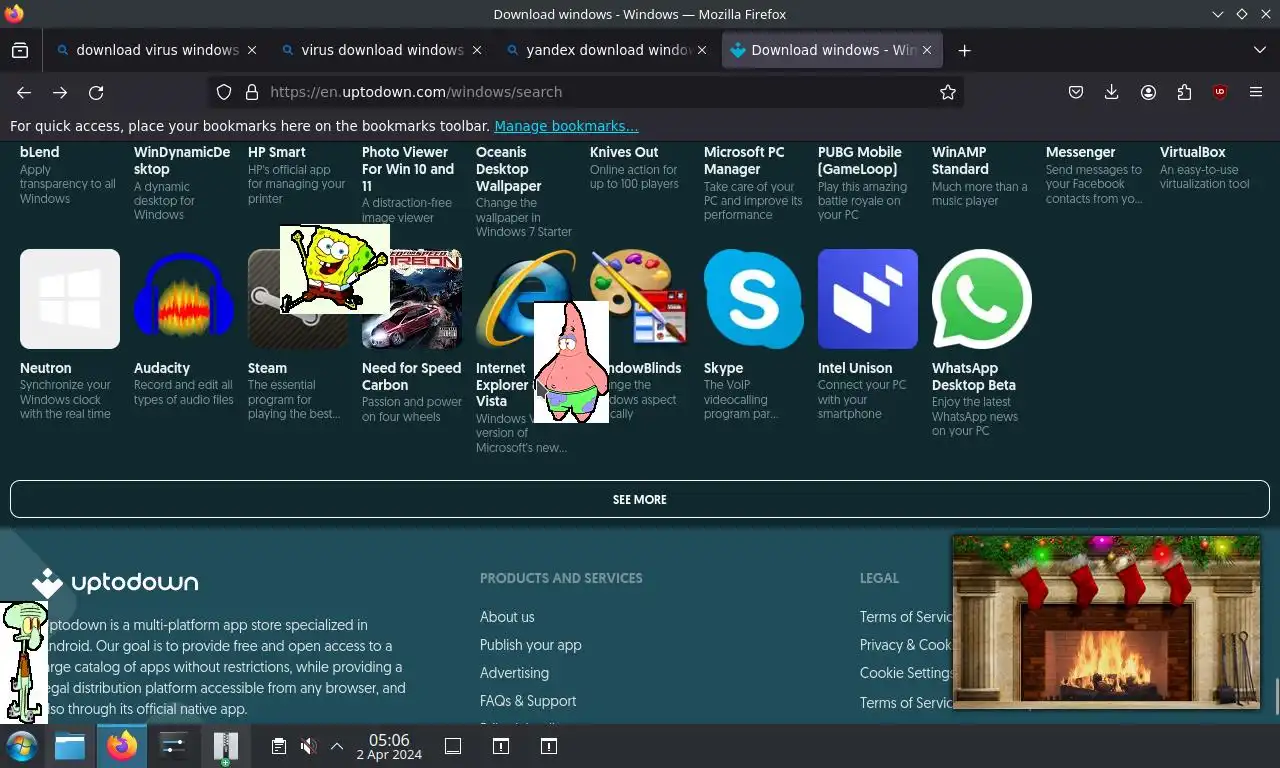
Task: View site security padlock info
Action: click(252, 92)
